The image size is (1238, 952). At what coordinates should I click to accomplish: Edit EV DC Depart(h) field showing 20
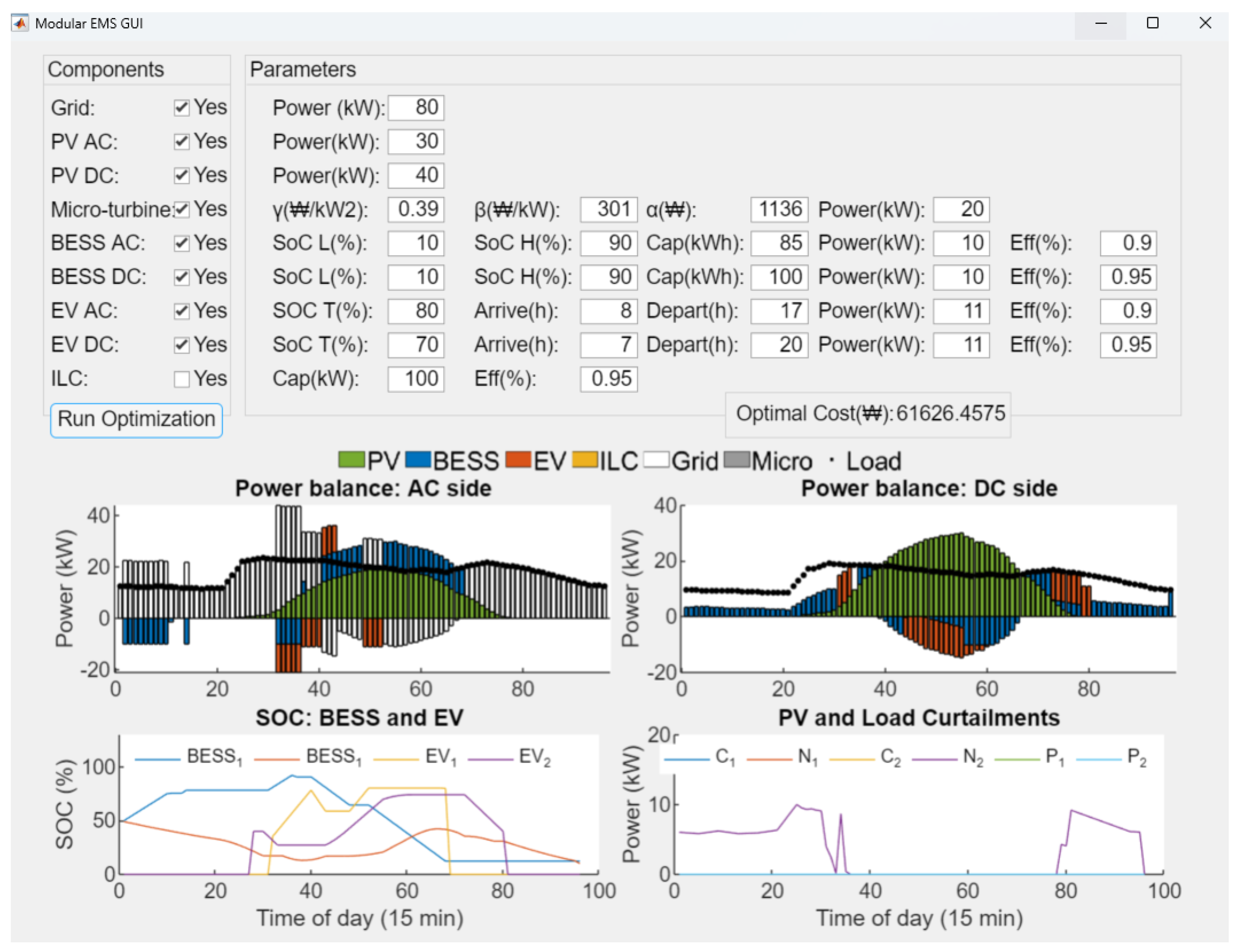780,345
